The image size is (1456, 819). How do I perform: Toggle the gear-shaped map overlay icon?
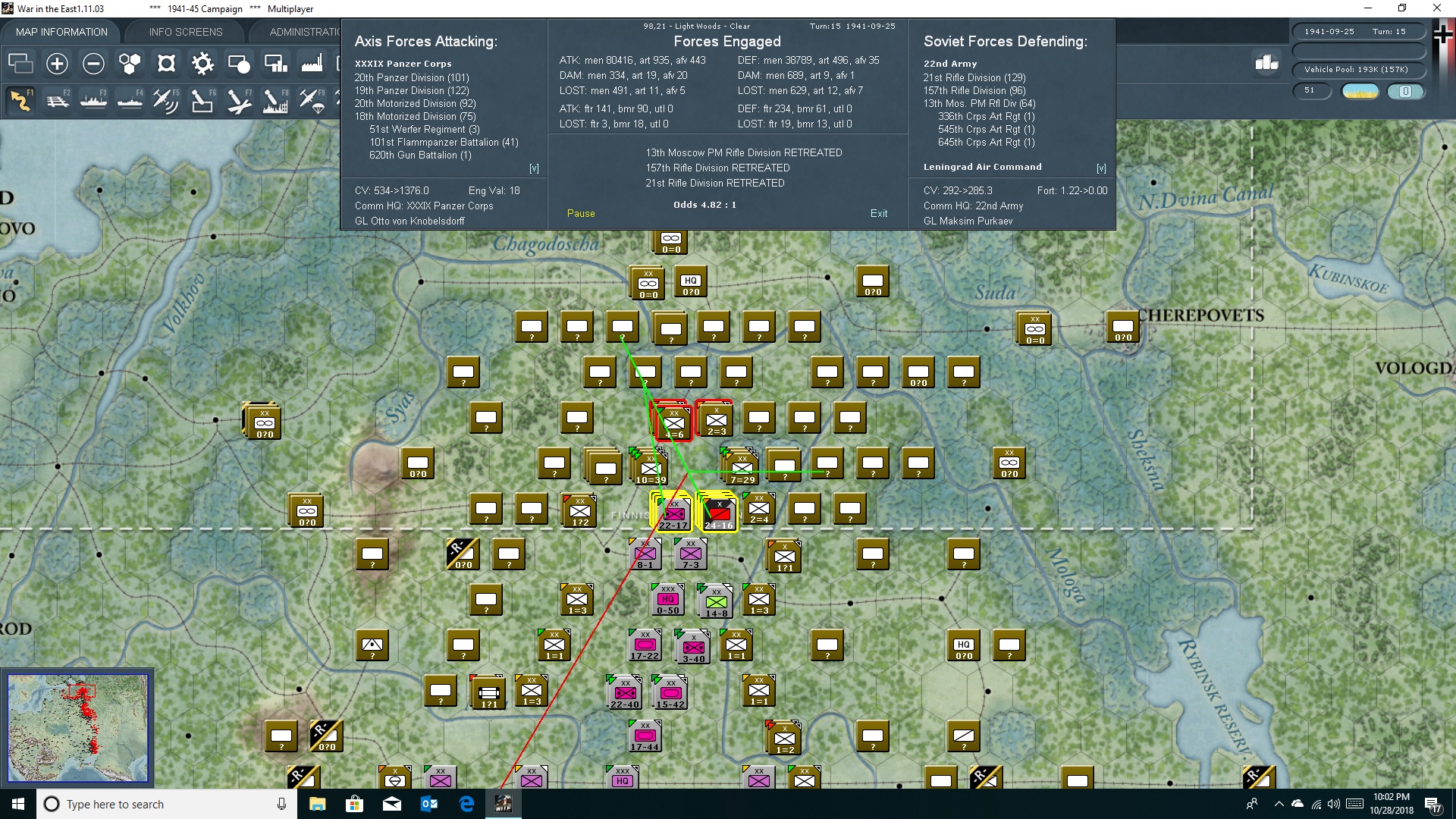tap(202, 64)
